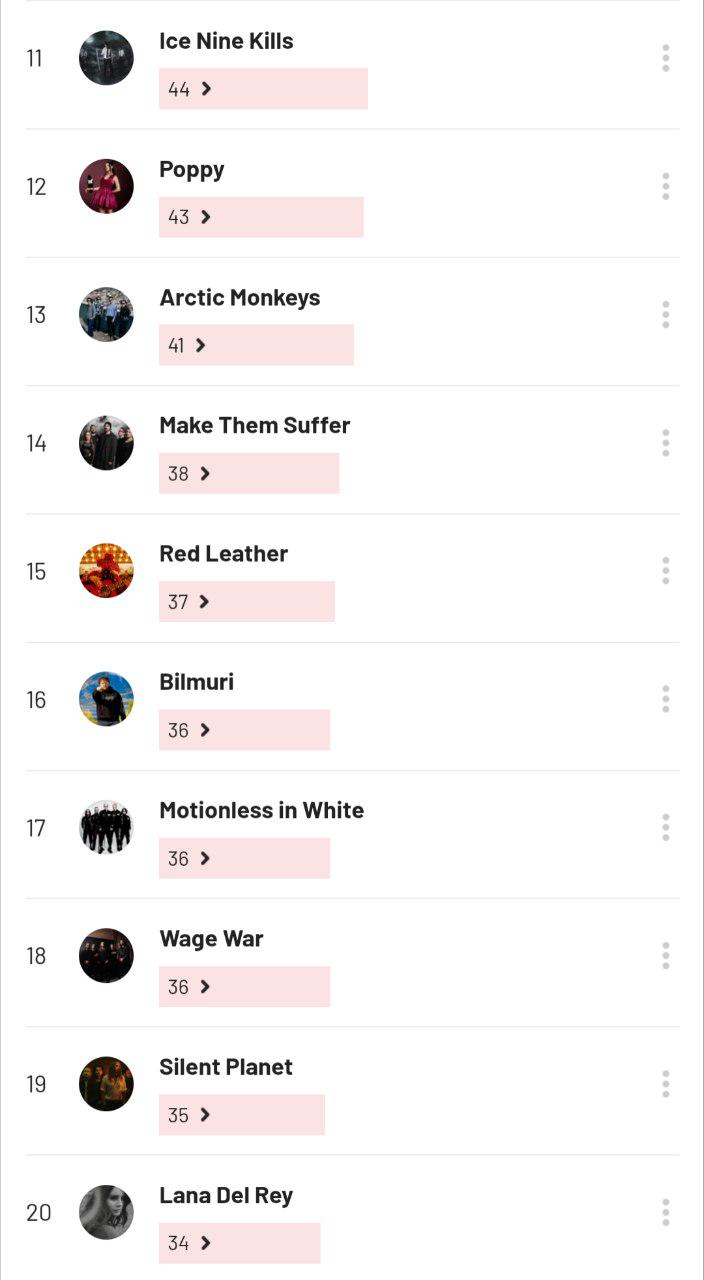Expand the 44 plays chevron for Ice Nine Kills

pos(206,89)
